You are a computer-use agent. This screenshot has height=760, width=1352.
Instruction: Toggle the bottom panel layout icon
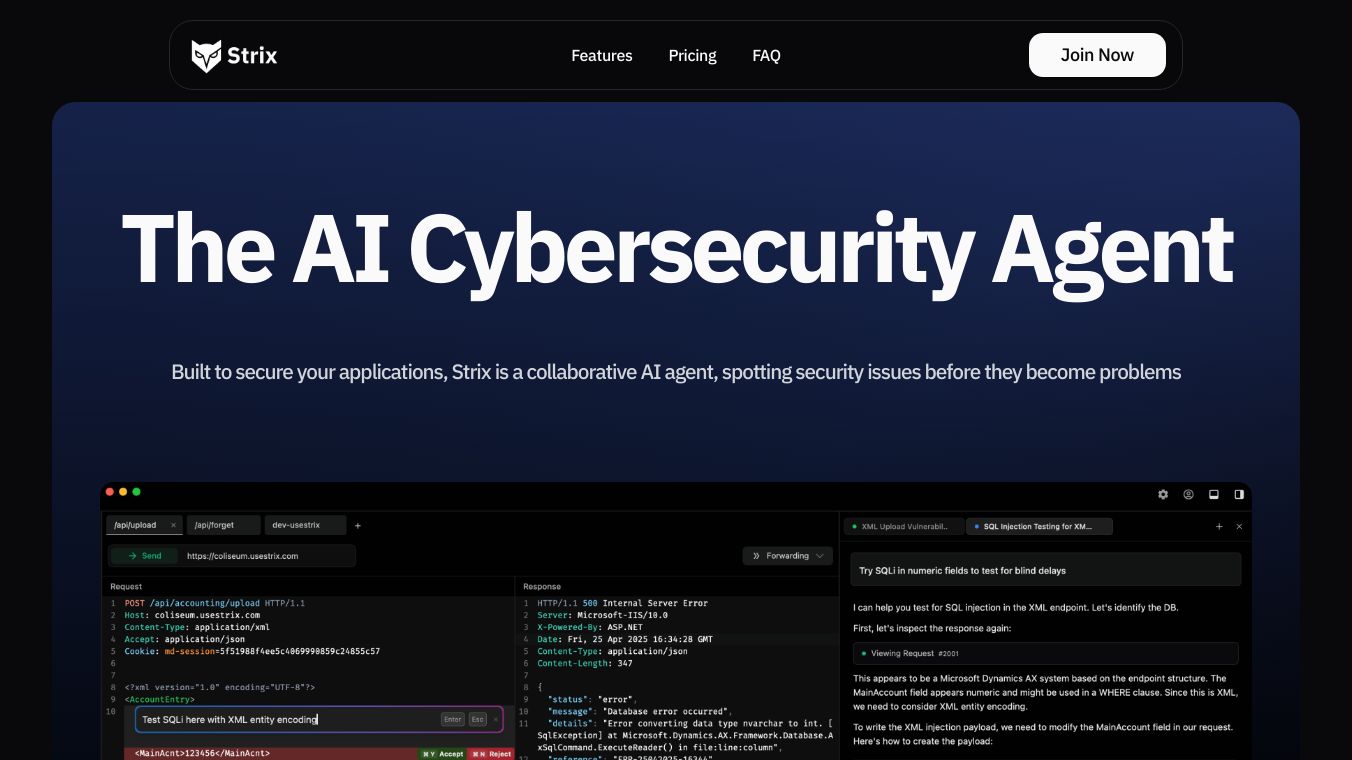[x=1214, y=494]
